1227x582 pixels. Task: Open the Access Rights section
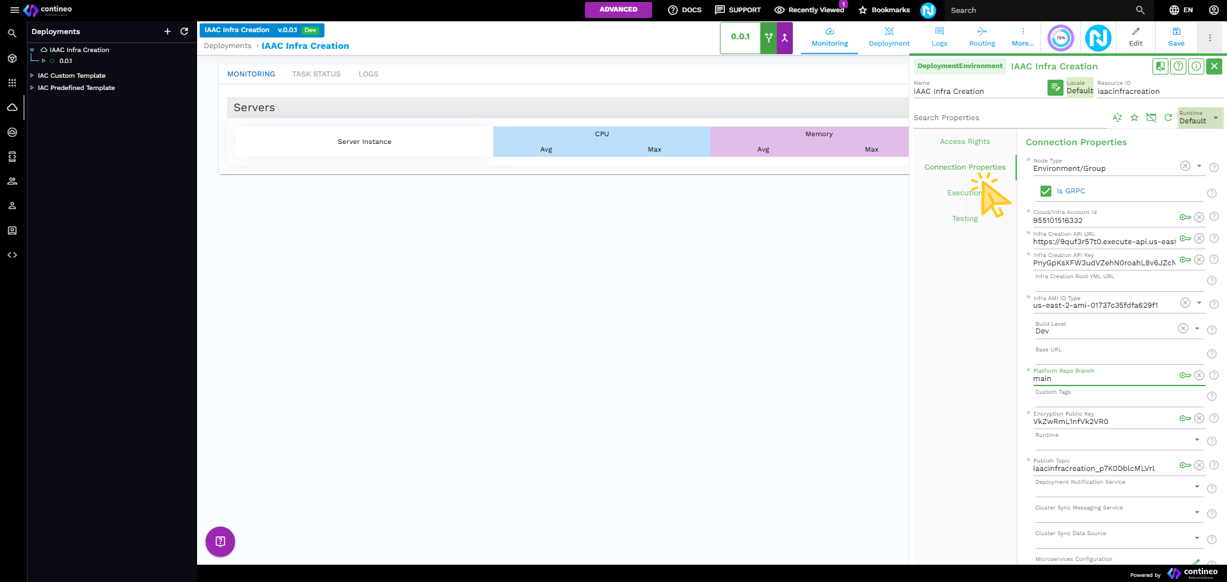point(964,142)
